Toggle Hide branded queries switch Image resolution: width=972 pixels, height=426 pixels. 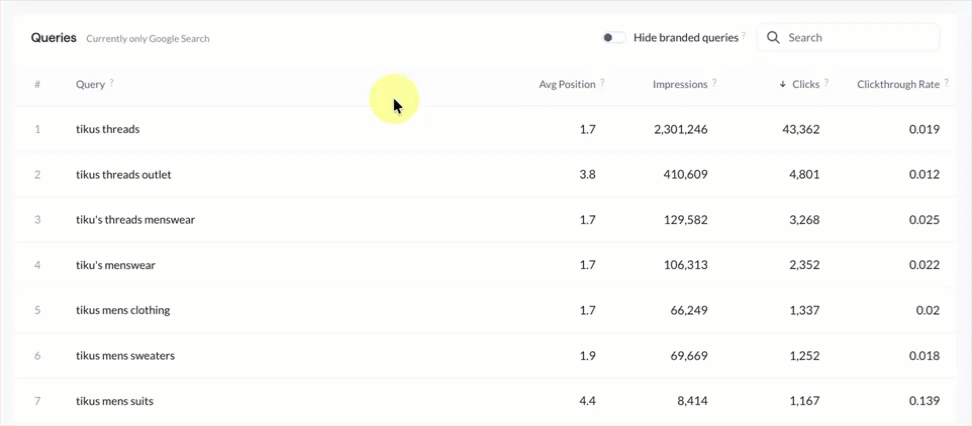point(614,38)
